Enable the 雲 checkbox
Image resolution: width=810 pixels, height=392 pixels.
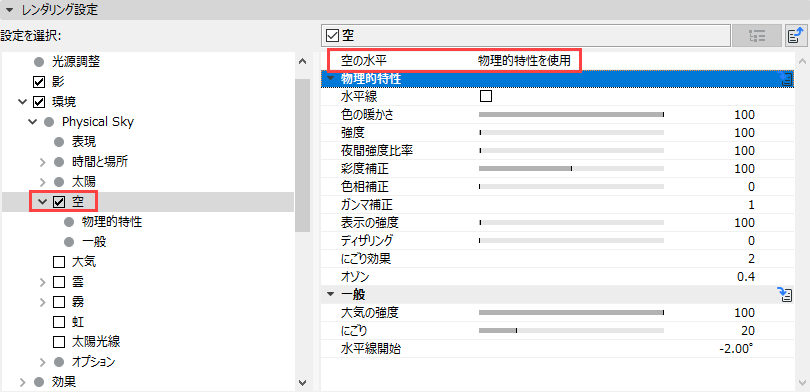click(59, 282)
